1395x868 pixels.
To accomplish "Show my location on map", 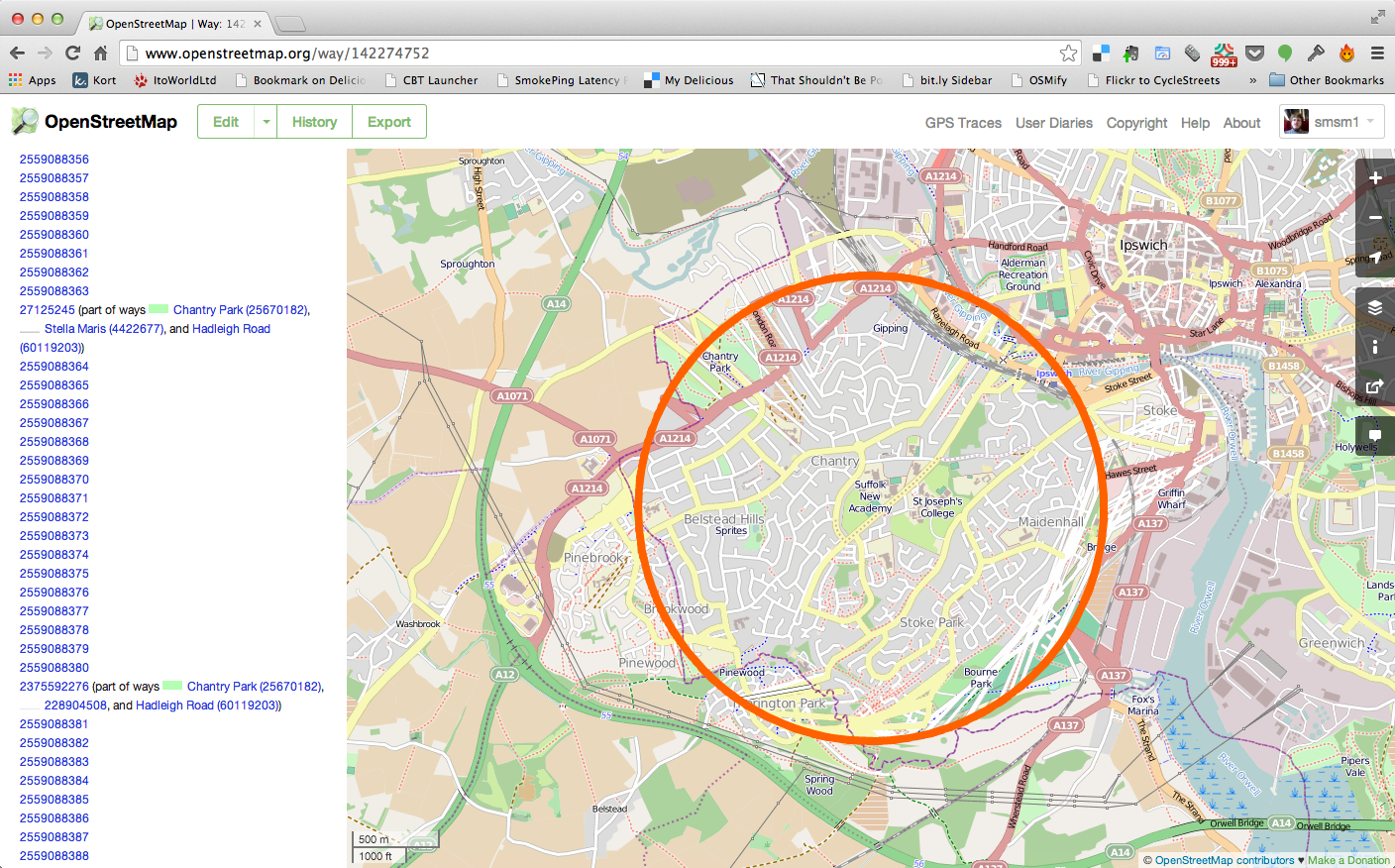I will 1375,258.
